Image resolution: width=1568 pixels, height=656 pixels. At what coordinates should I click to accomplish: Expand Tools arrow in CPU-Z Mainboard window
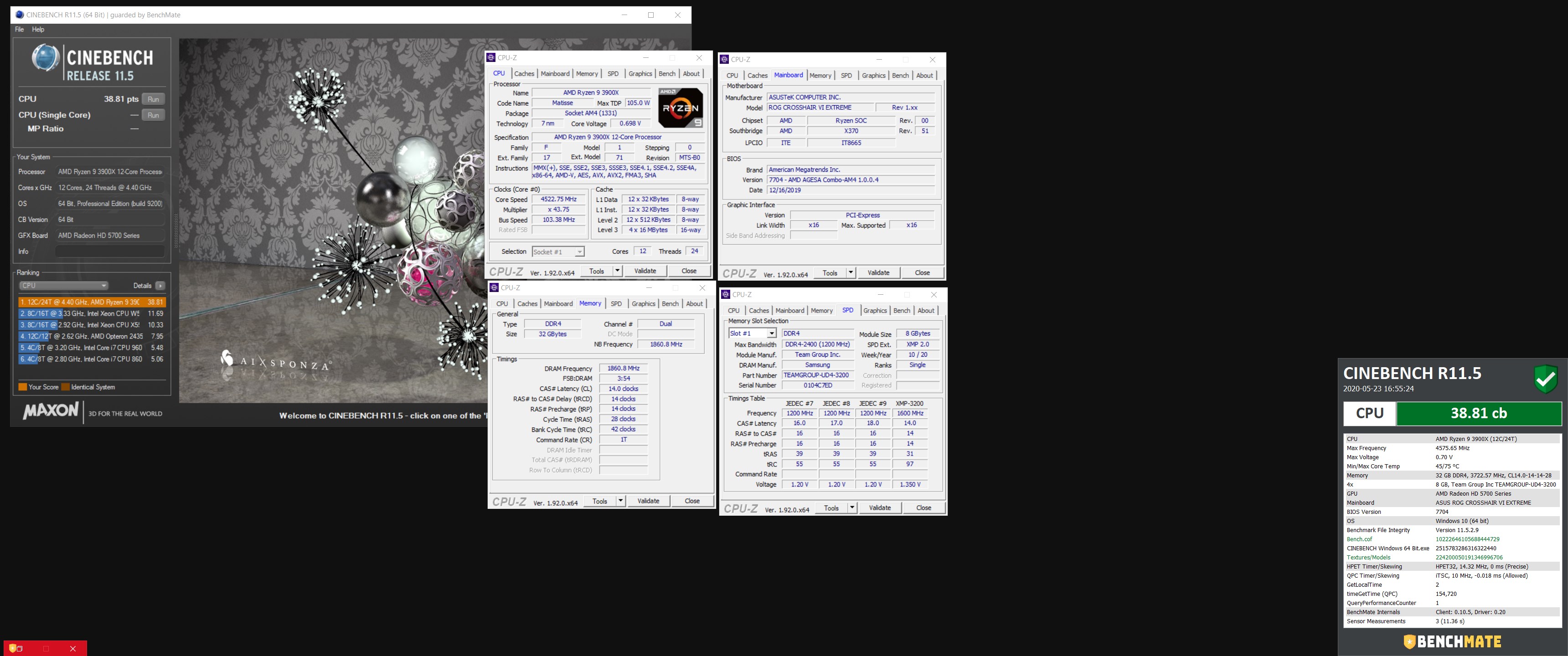click(851, 272)
